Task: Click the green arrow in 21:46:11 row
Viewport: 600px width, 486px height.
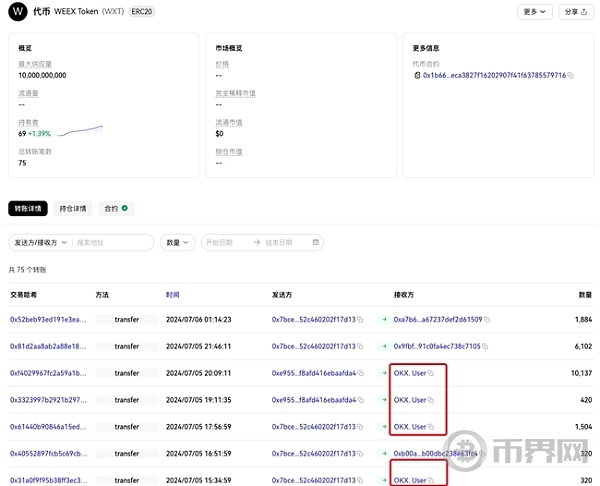Action: pos(384,346)
